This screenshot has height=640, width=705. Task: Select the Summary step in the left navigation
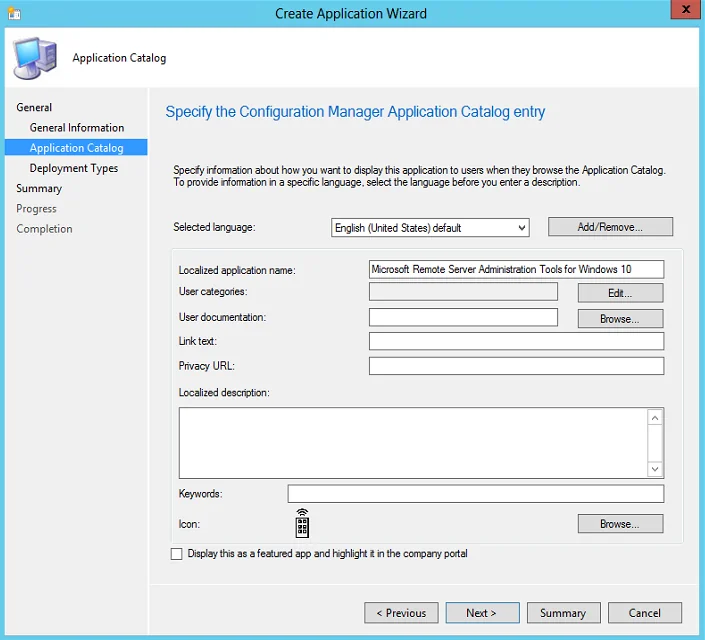(x=39, y=188)
